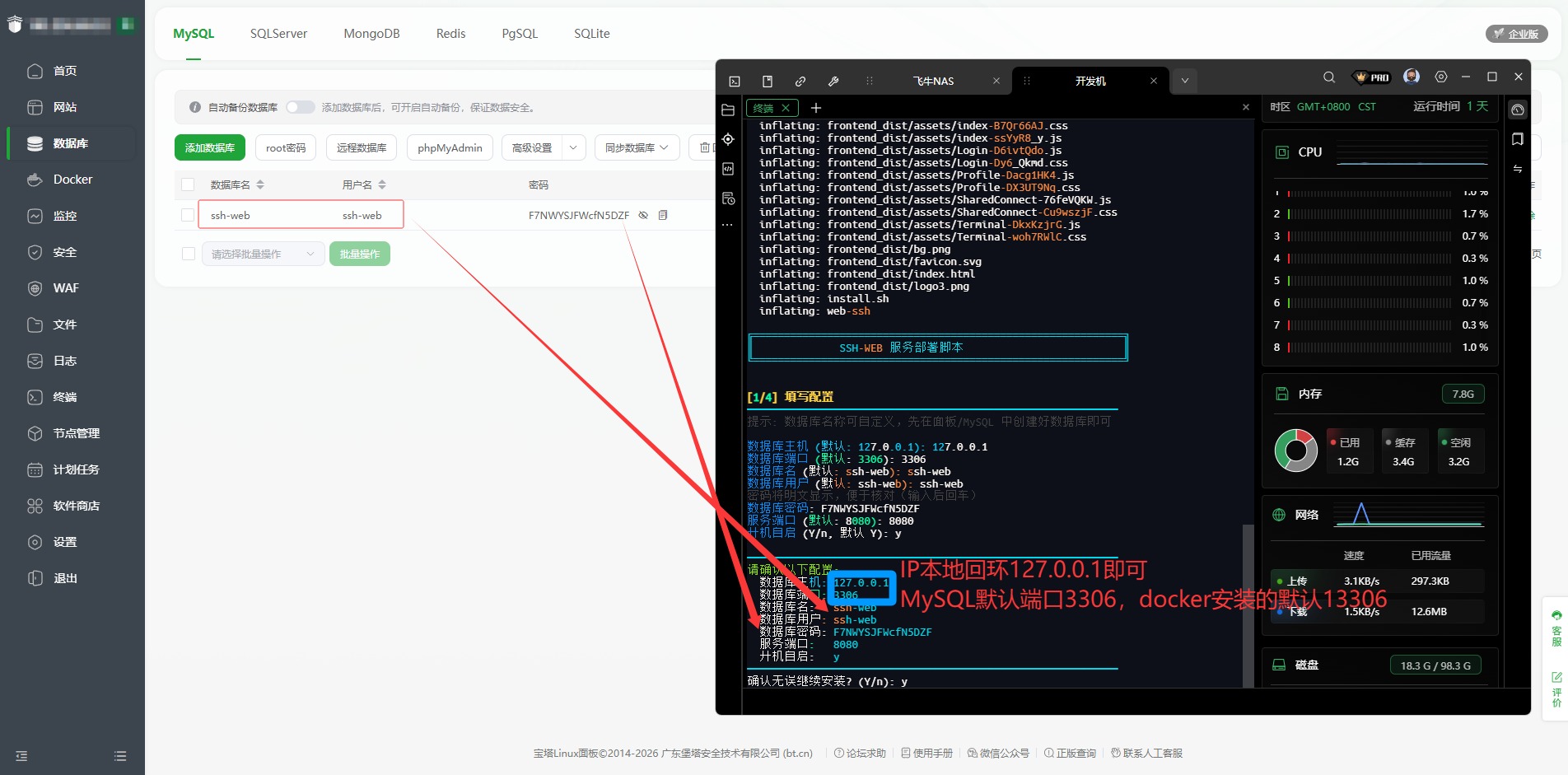Screen dimensions: 1568x775
Task: Check the ssh-web row checkbox
Action: pos(188,215)
